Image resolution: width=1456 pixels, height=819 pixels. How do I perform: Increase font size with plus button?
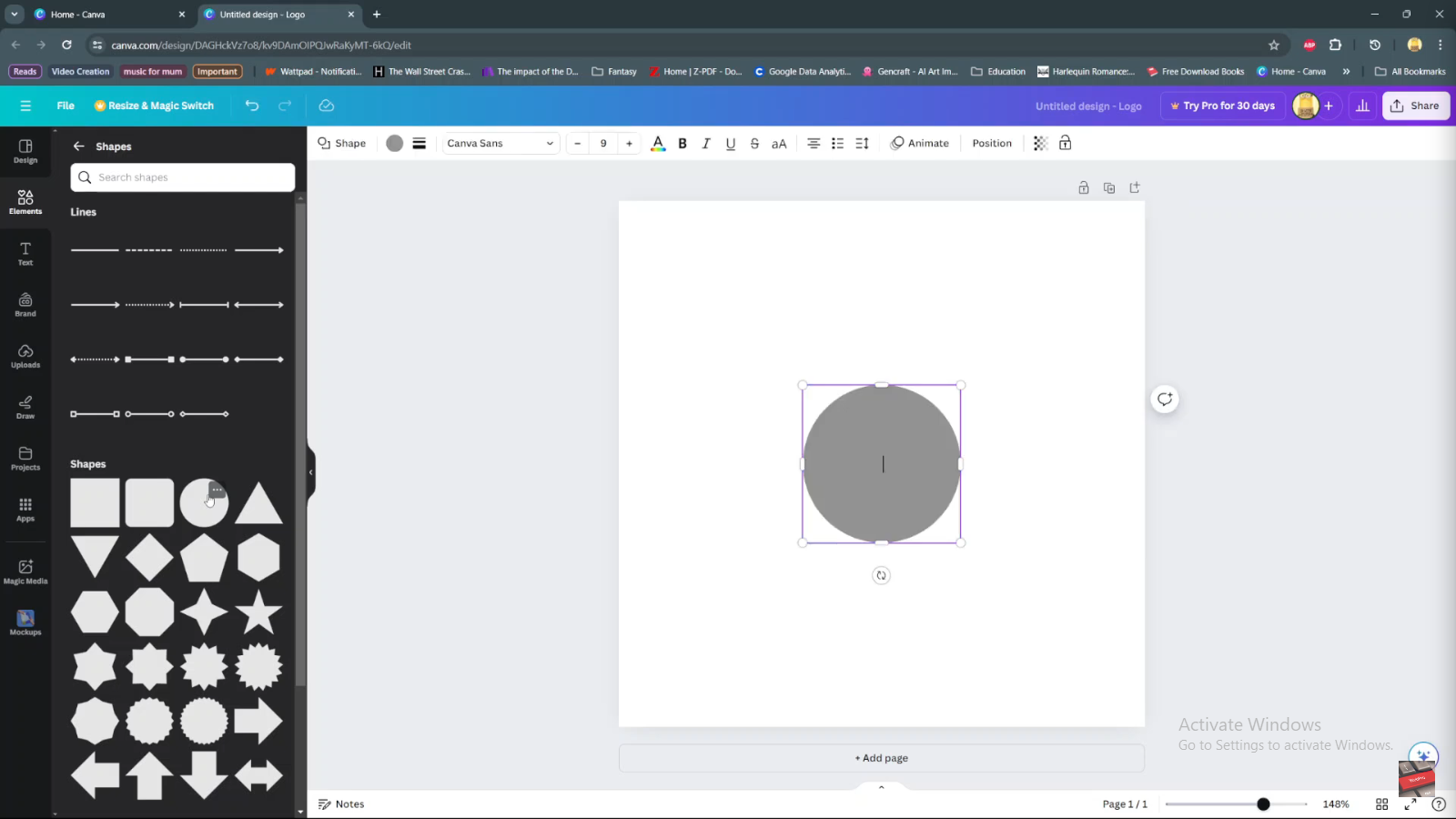(x=629, y=143)
